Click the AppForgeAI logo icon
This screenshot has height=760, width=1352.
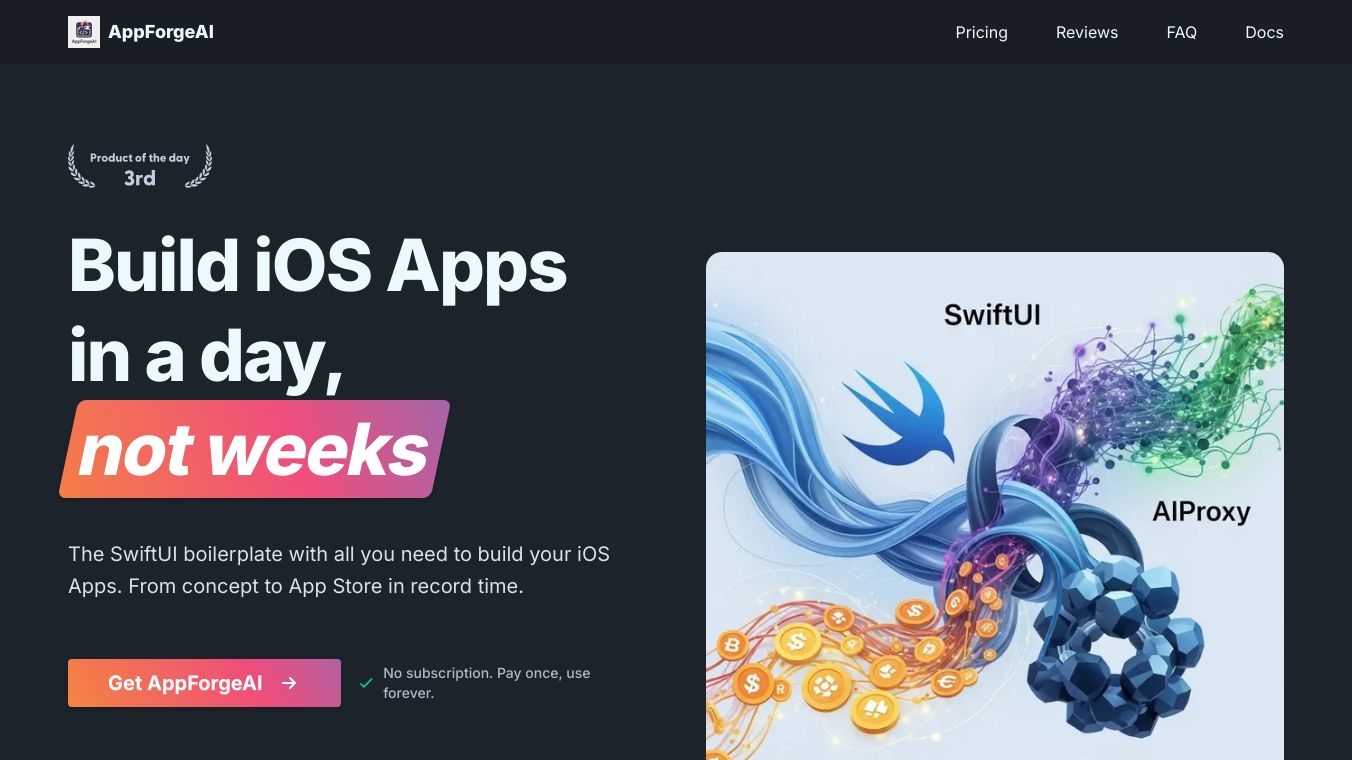84,32
